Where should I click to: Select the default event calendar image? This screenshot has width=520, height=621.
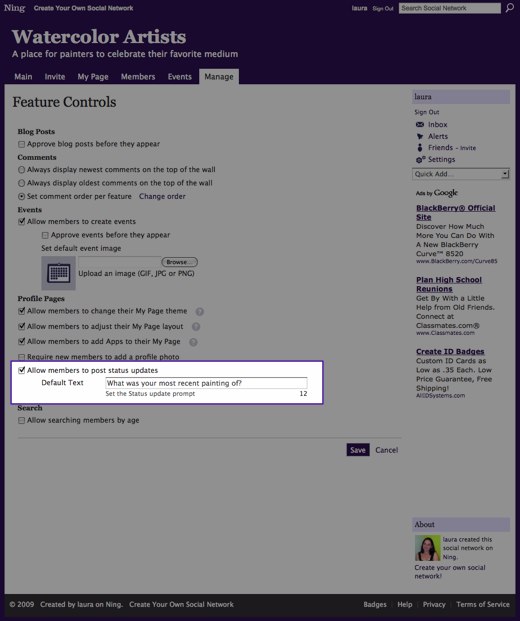click(59, 273)
